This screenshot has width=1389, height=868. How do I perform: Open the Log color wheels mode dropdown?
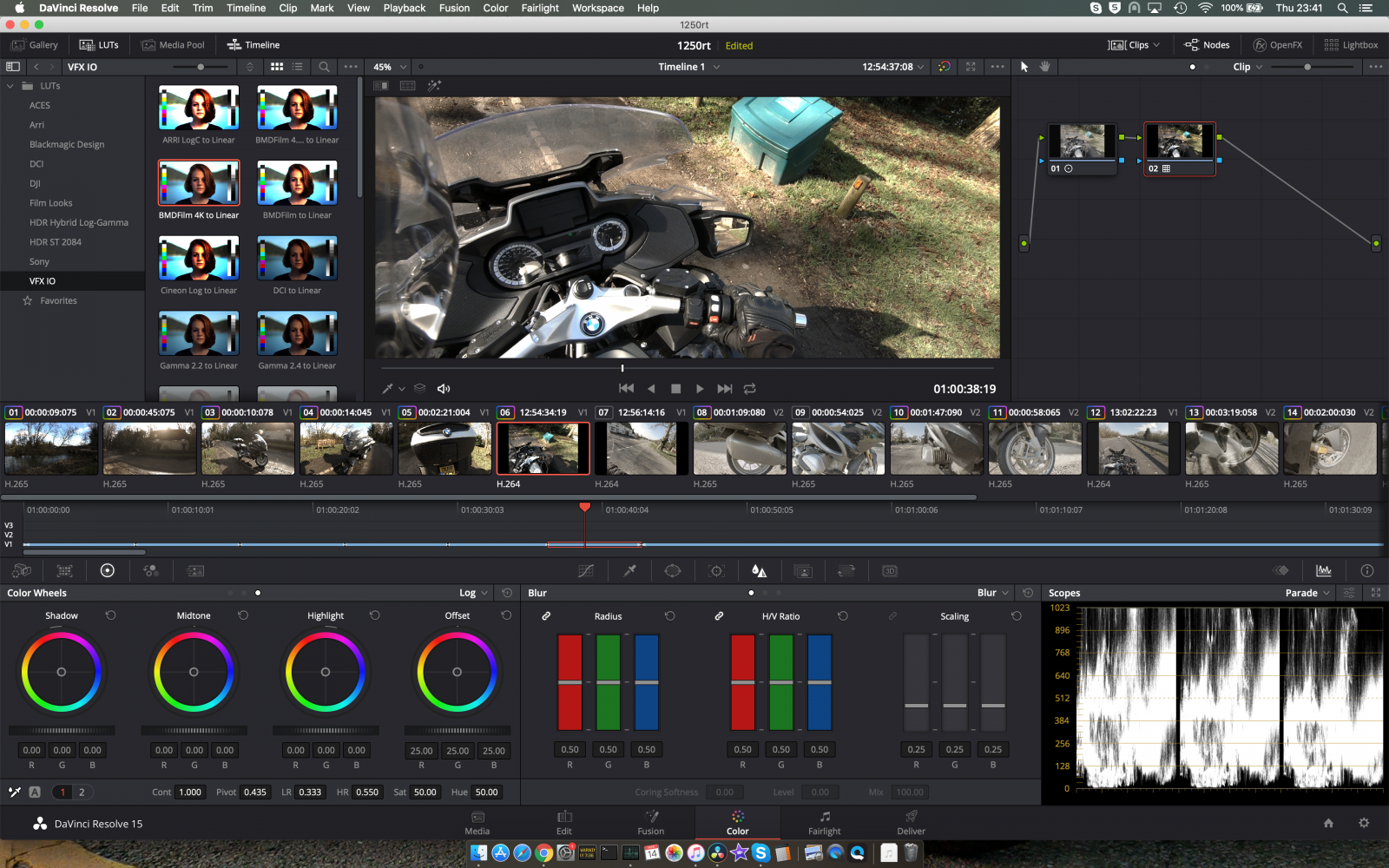[474, 593]
